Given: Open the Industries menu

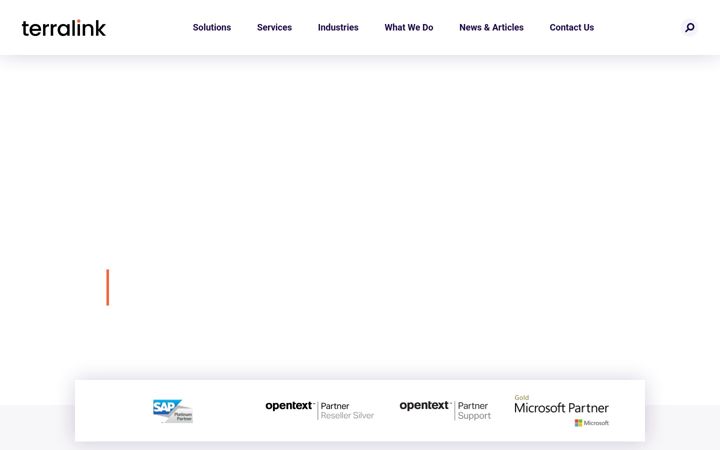Looking at the screenshot, I should (338, 28).
